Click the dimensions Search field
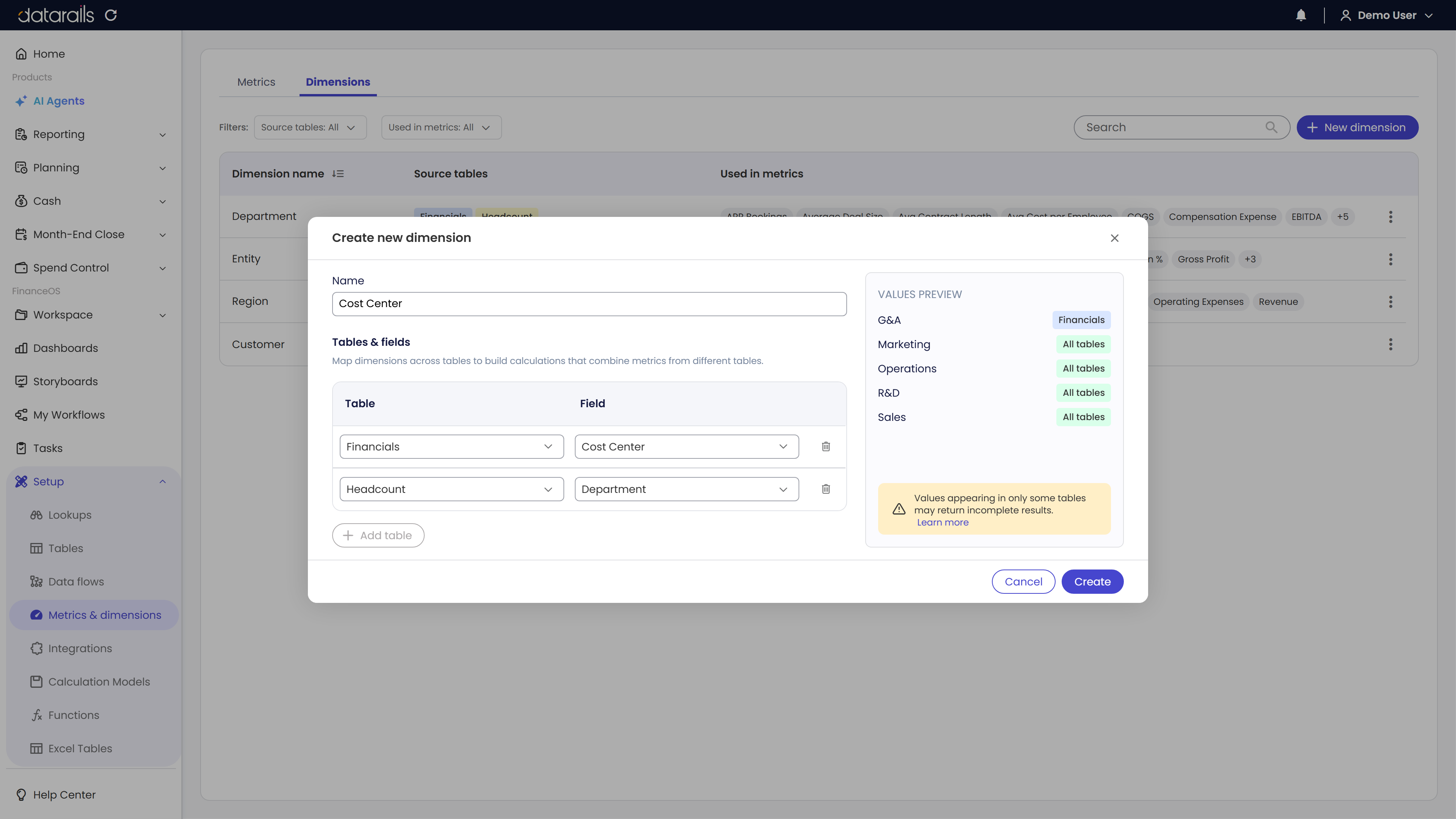The width and height of the screenshot is (1456, 819). 1182,127
